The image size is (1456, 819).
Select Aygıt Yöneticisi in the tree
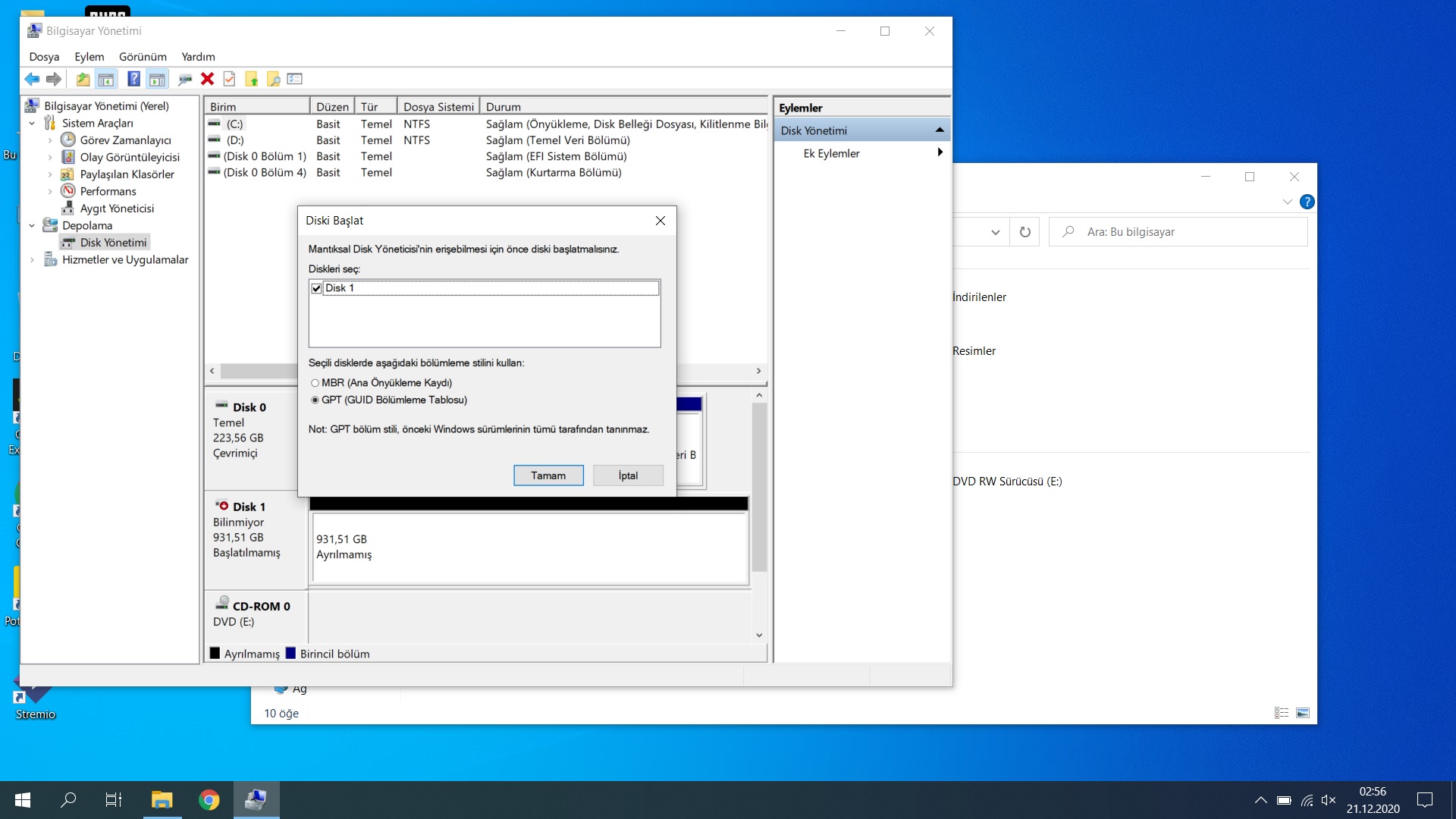click(x=117, y=209)
